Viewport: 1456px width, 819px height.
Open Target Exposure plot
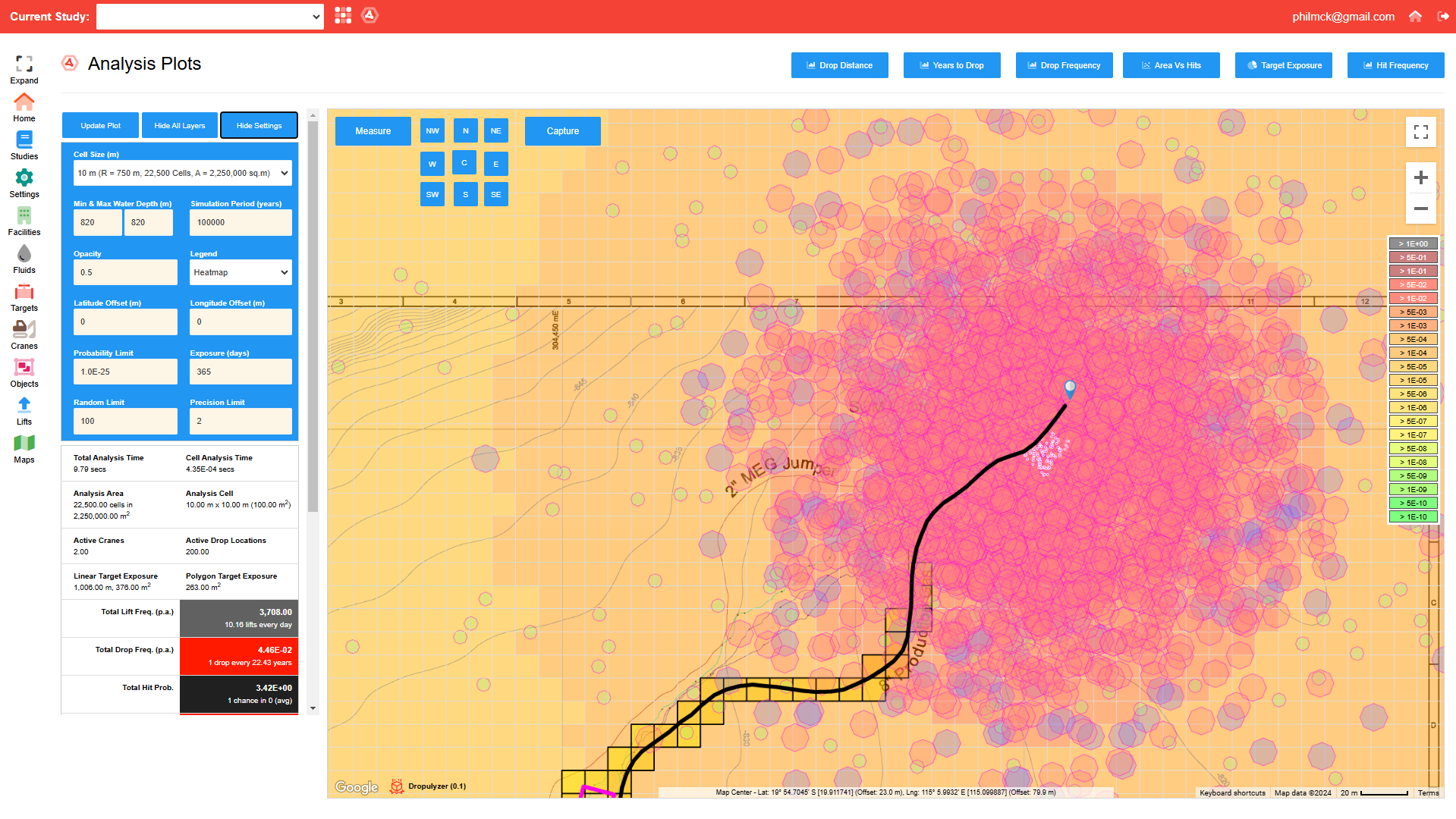(x=1284, y=65)
